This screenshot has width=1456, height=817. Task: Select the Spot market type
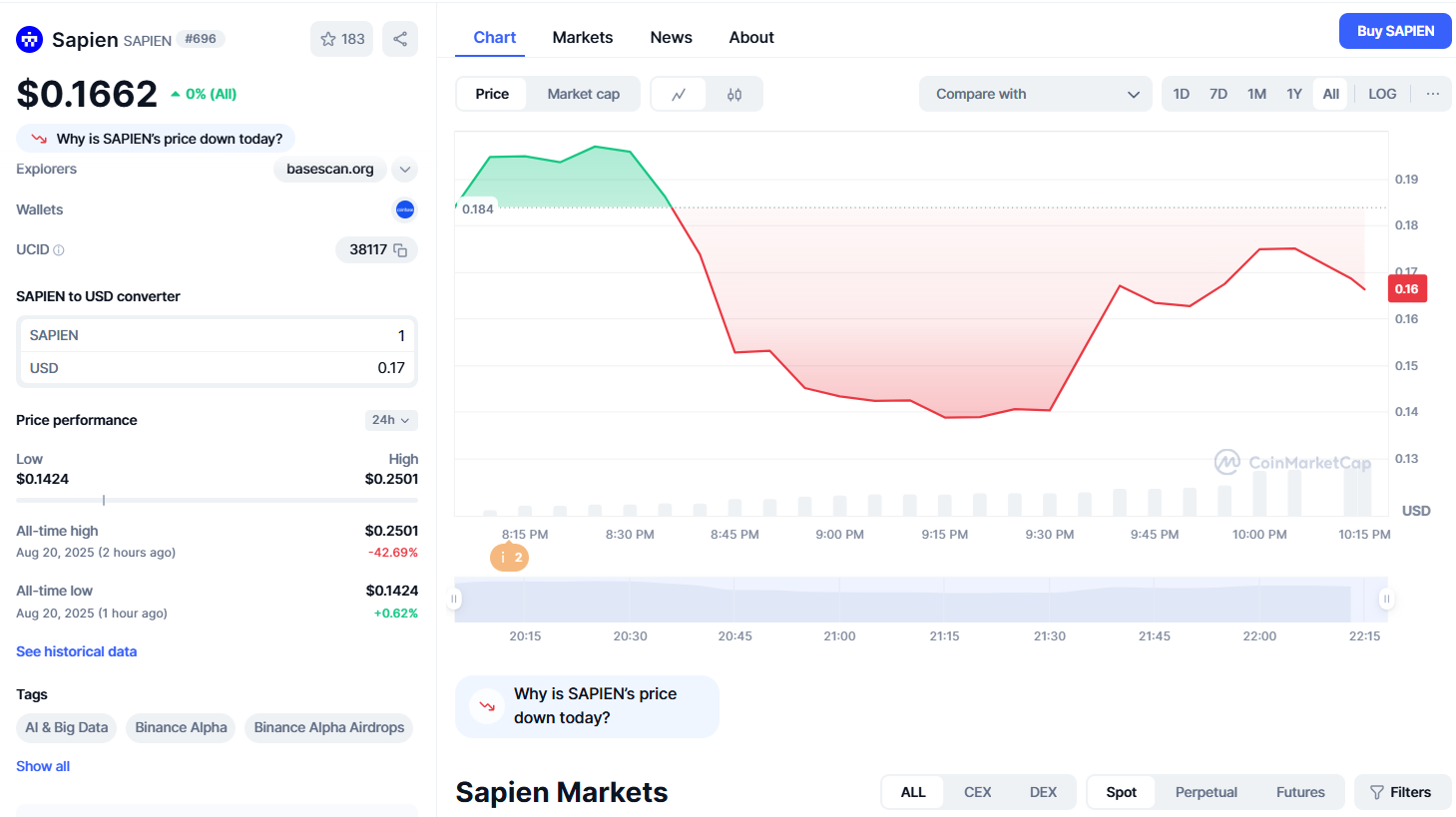click(1122, 792)
